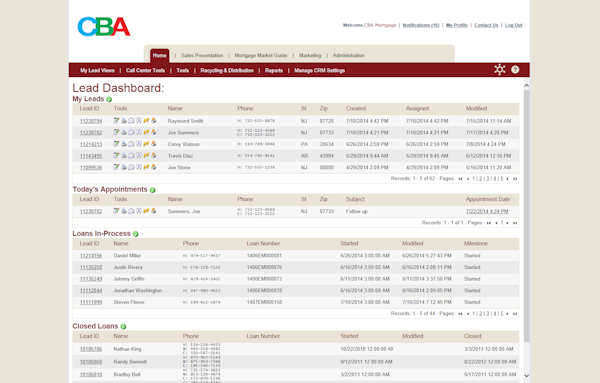Open closed loan lead ID 10106786
Image resolution: width=600 pixels, height=383 pixels.
point(91,349)
